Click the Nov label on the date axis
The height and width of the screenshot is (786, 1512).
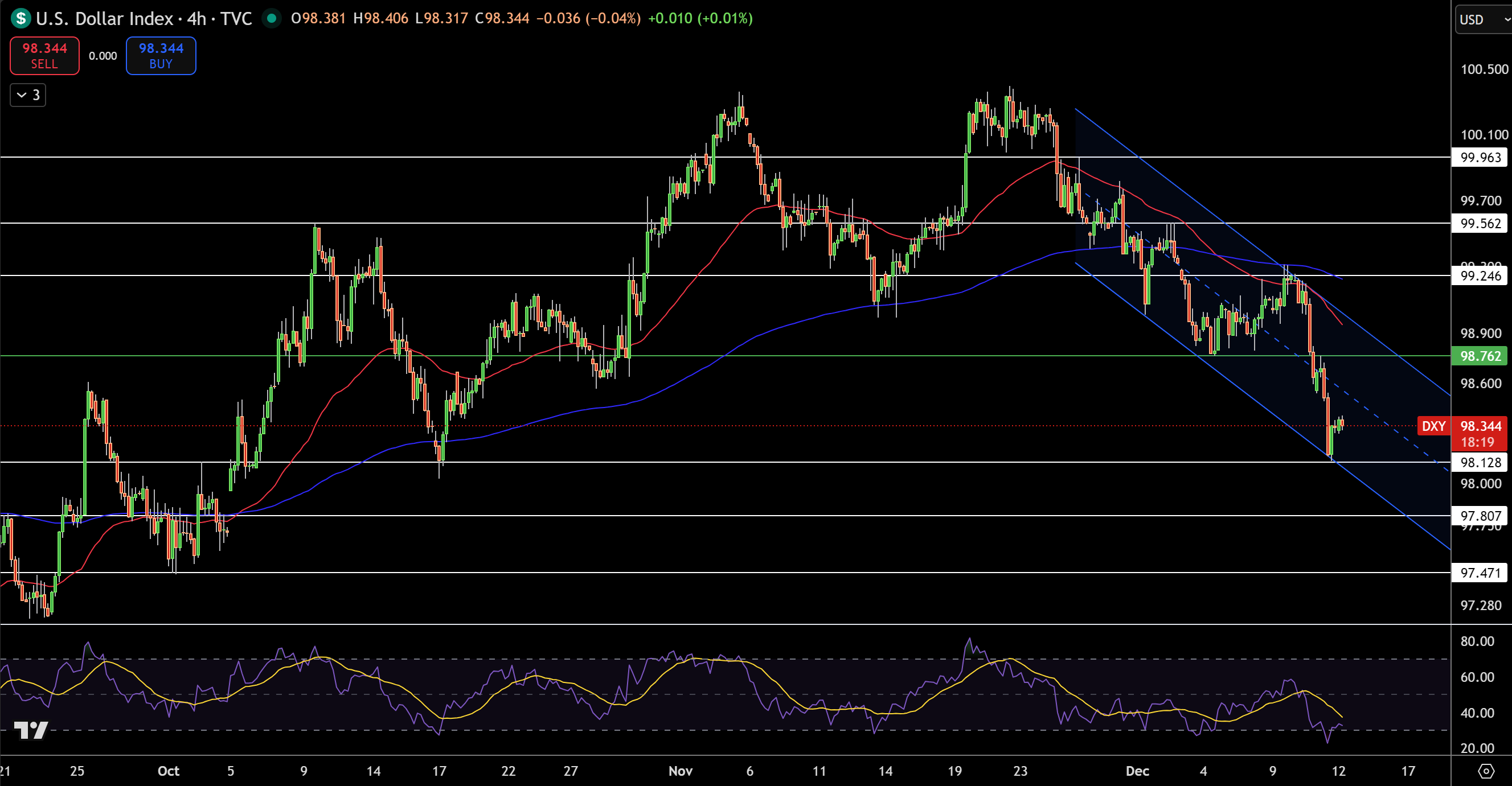pos(680,771)
